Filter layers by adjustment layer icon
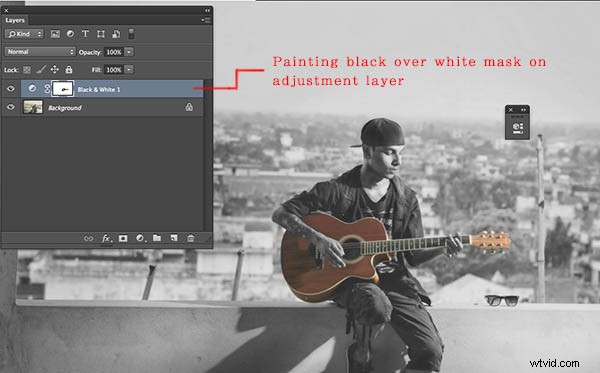This screenshot has width=600, height=373. pyautogui.click(x=70, y=34)
